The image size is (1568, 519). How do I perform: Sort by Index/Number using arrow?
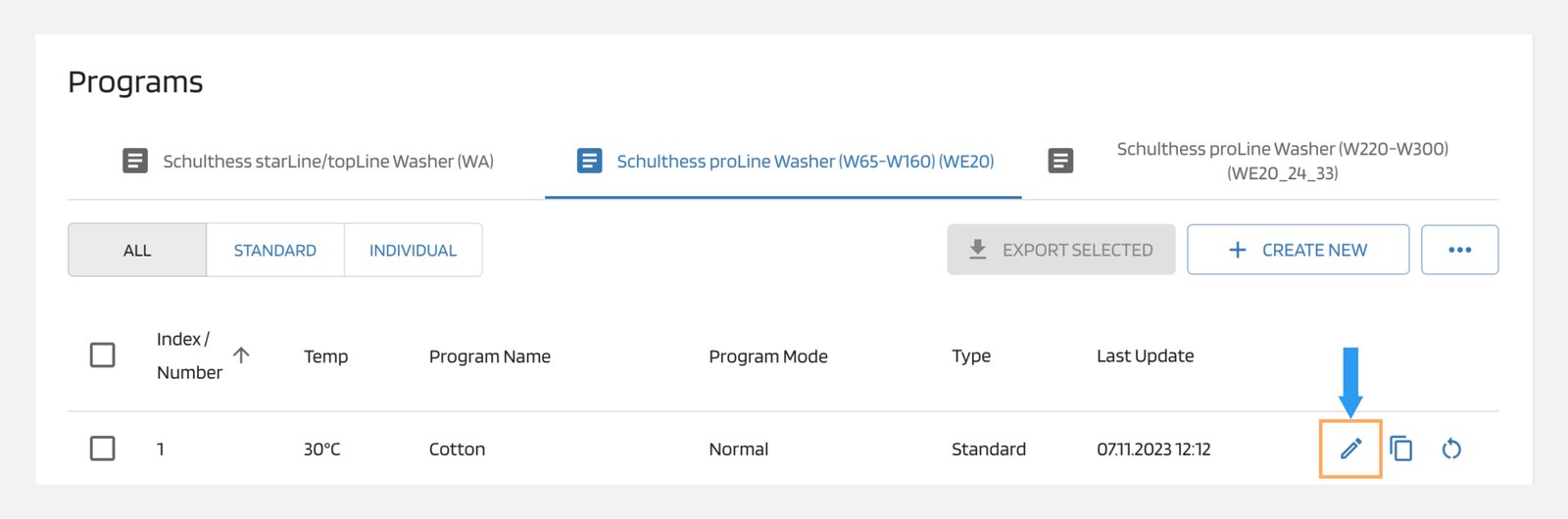(241, 354)
